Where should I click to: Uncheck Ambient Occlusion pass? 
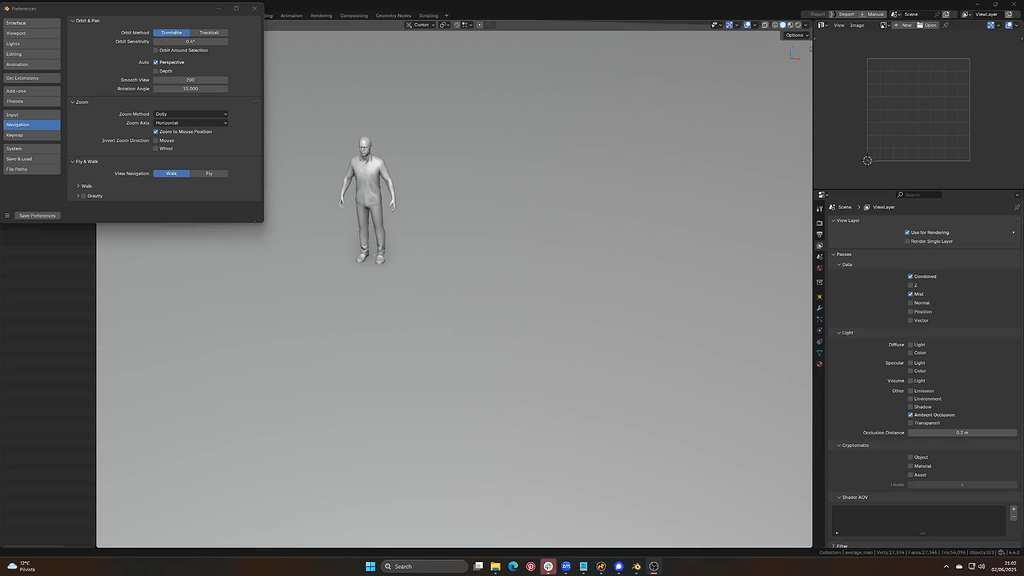click(910, 415)
